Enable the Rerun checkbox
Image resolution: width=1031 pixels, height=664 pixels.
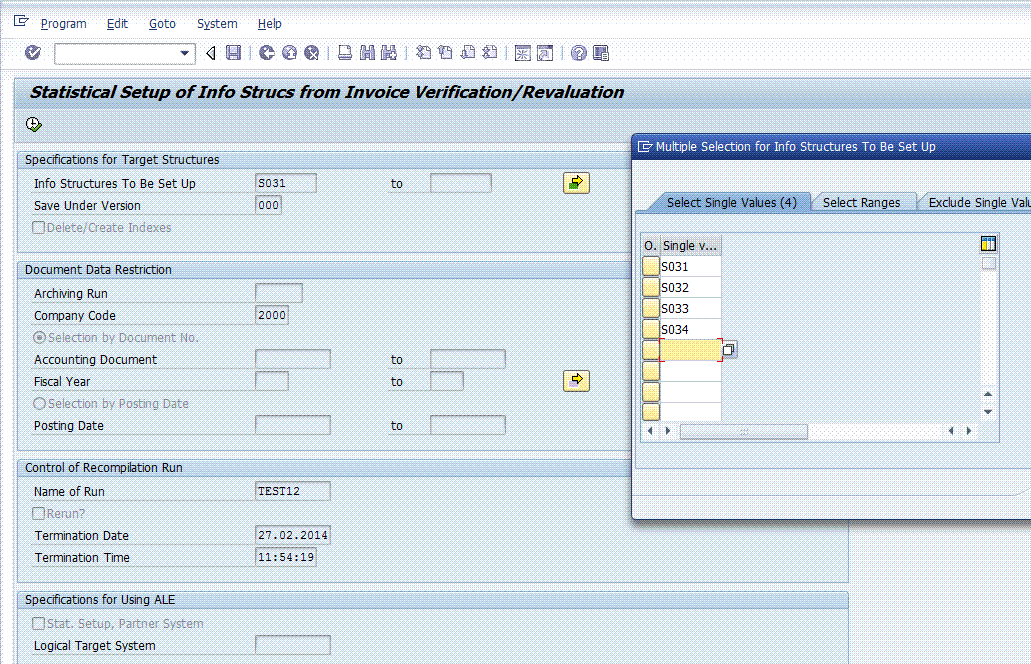tap(37, 513)
